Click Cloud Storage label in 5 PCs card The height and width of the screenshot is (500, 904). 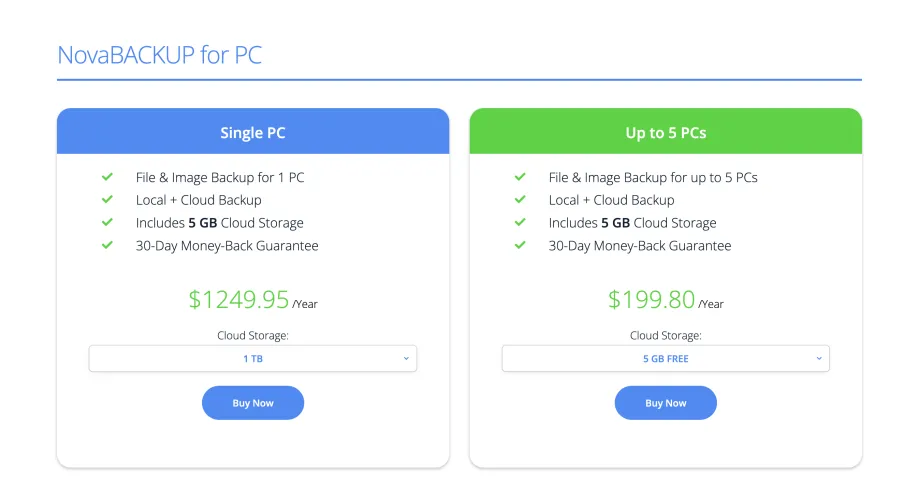click(665, 336)
